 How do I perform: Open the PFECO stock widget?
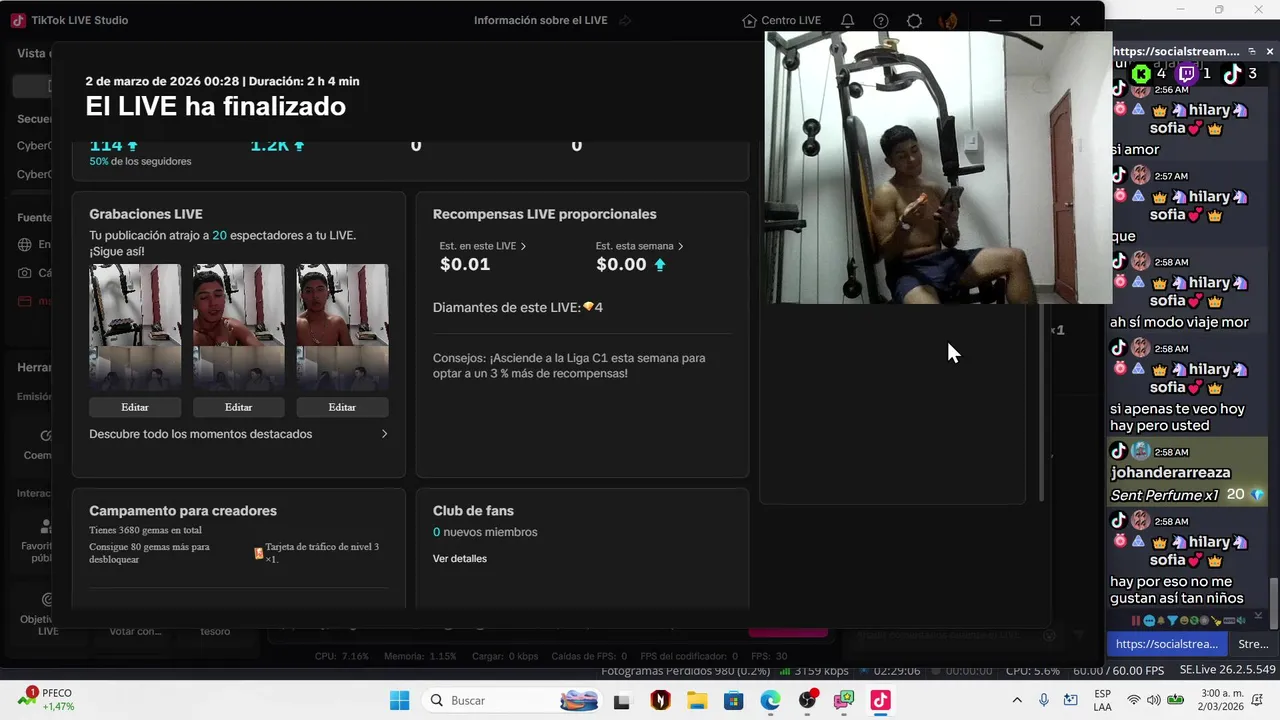[x=45, y=700]
